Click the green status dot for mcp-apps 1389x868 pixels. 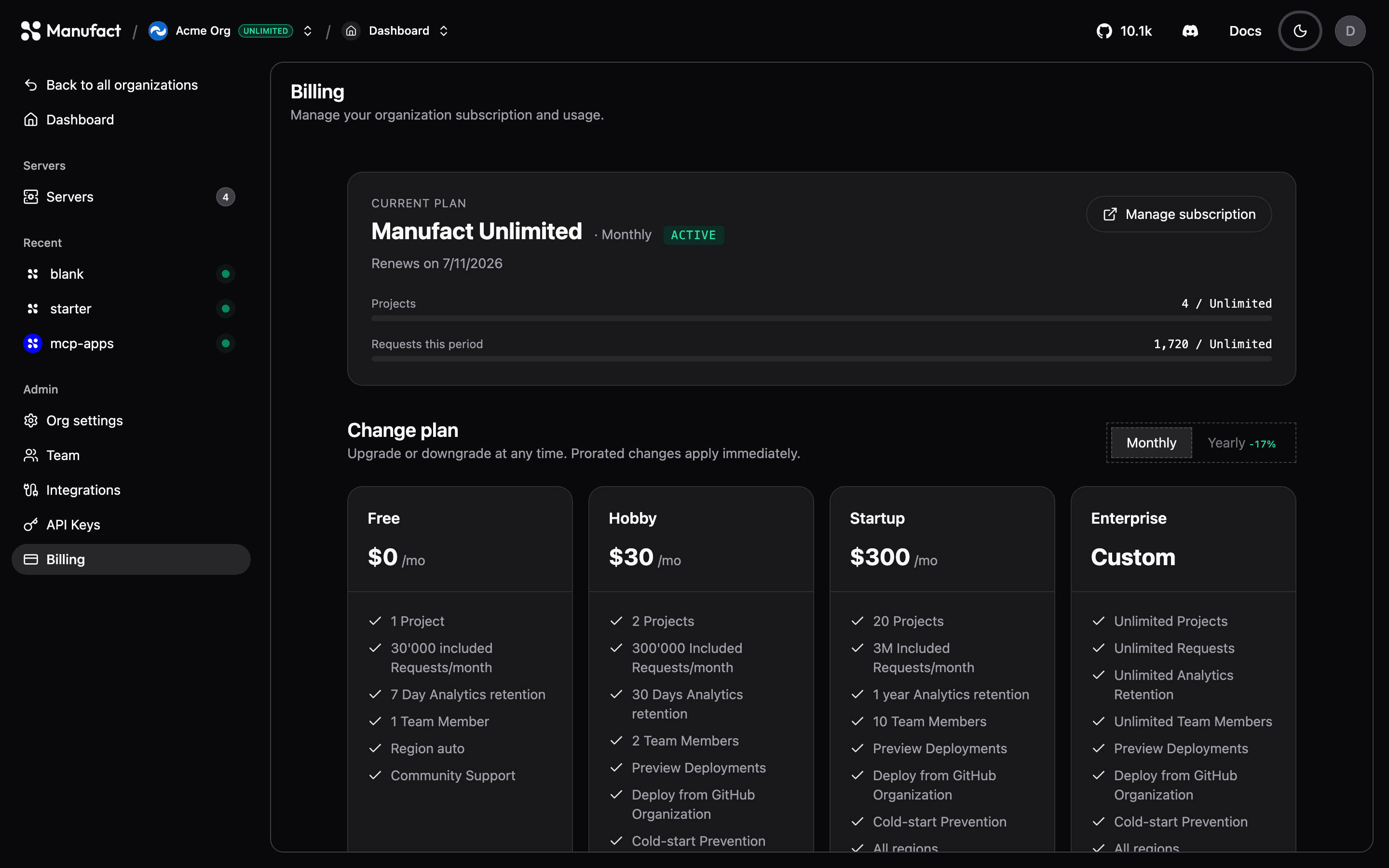pyautogui.click(x=226, y=343)
